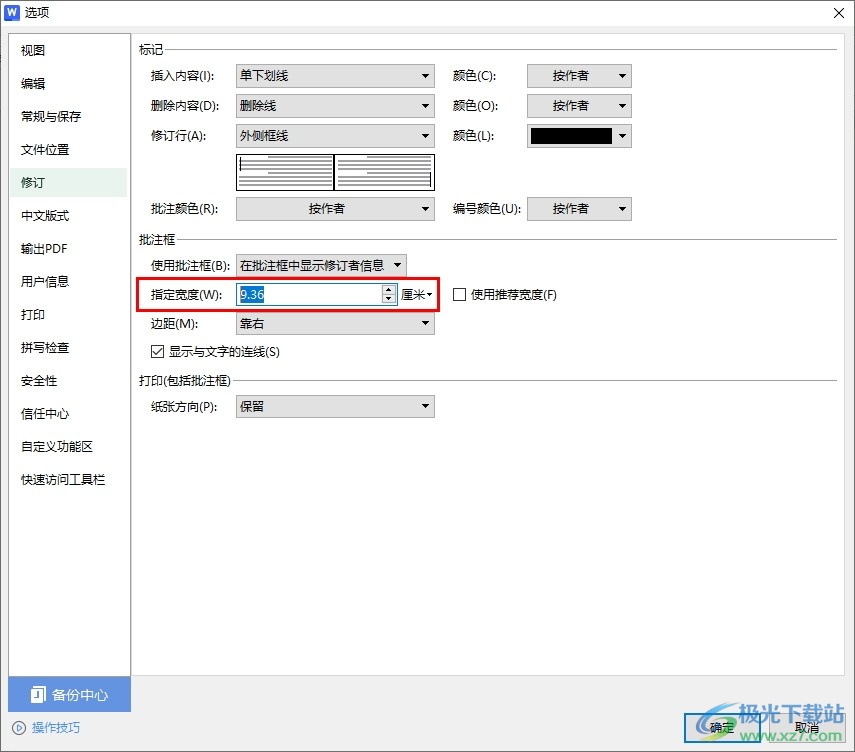
Task: Open 边距 alignment dropdown
Action: 335,323
